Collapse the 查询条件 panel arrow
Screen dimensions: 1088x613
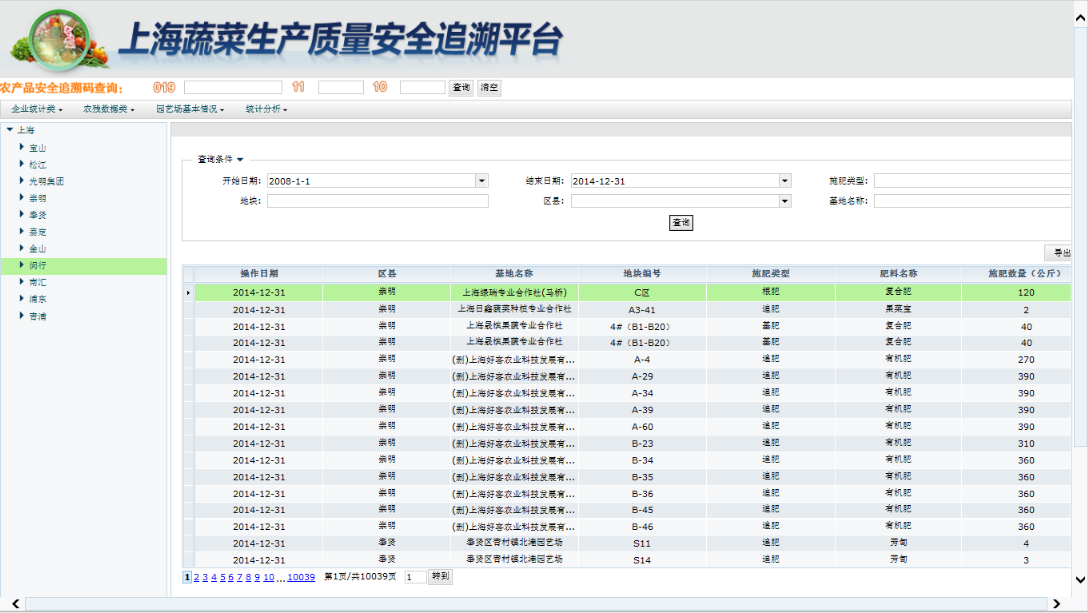pos(240,159)
